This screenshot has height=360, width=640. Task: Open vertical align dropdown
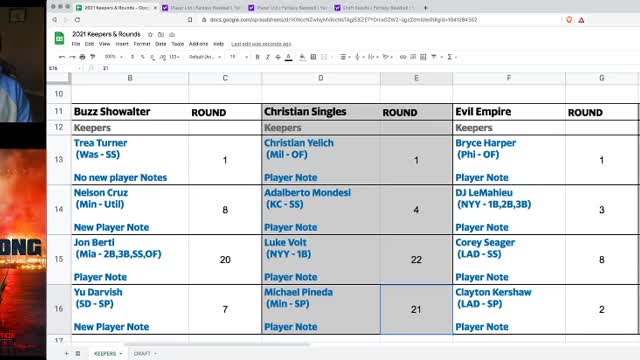click(359, 57)
